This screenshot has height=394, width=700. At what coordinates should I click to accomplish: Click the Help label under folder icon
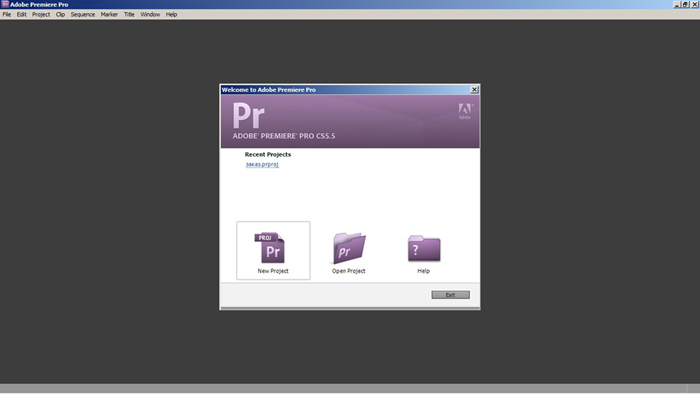[424, 271]
